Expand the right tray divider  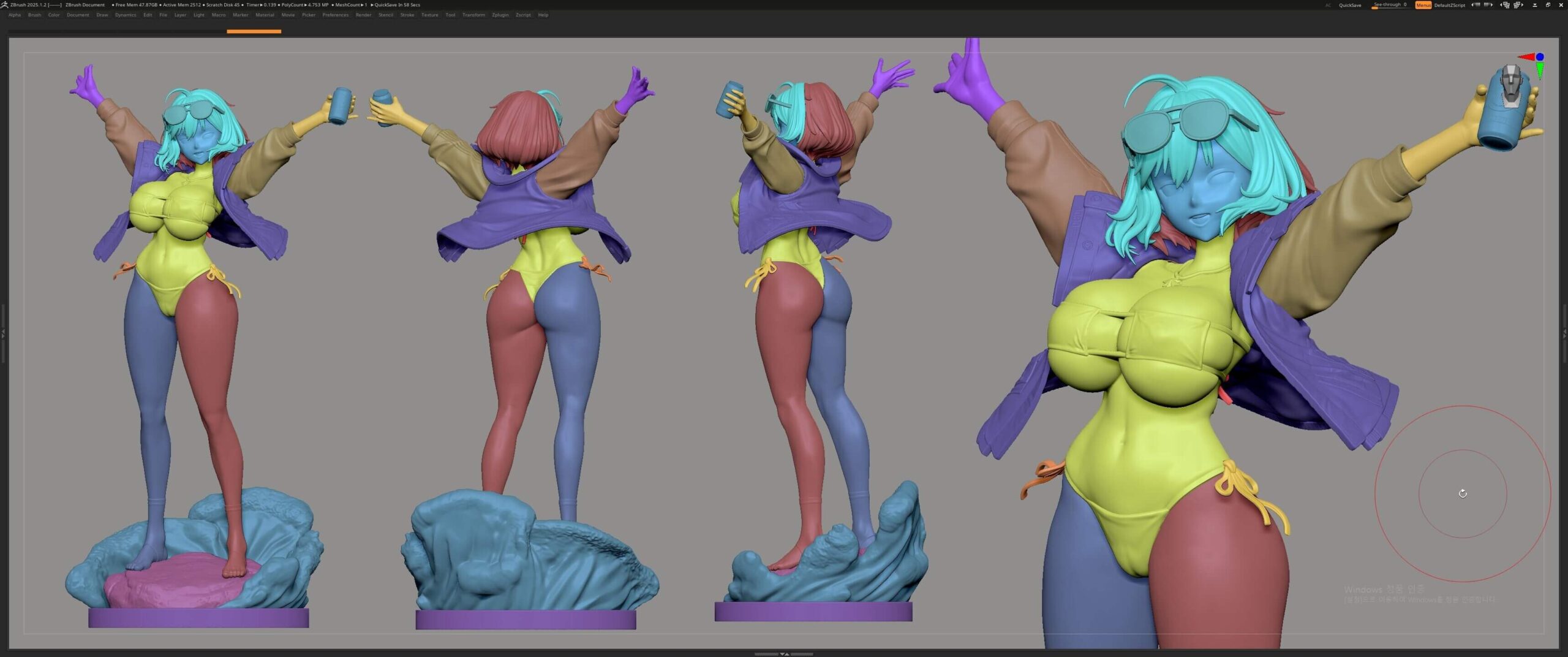pyautogui.click(x=1564, y=333)
